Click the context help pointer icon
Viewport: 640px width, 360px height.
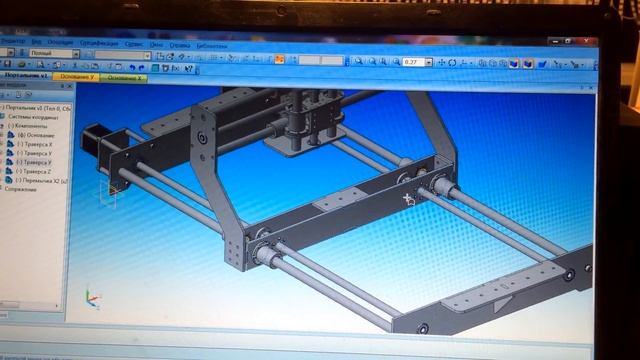(x=188, y=69)
